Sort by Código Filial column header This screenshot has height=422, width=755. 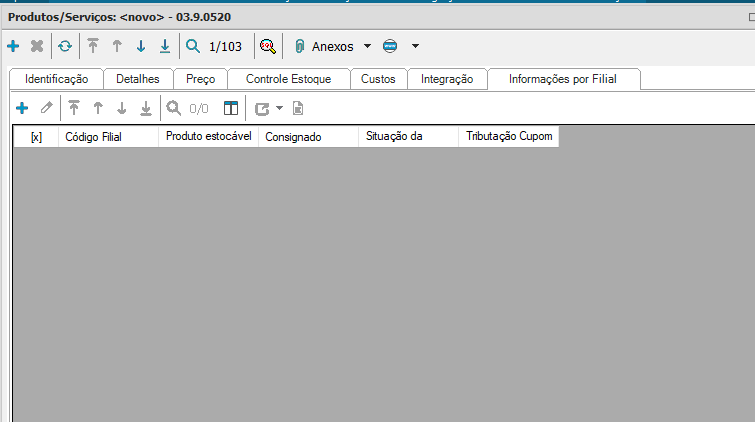[108, 137]
